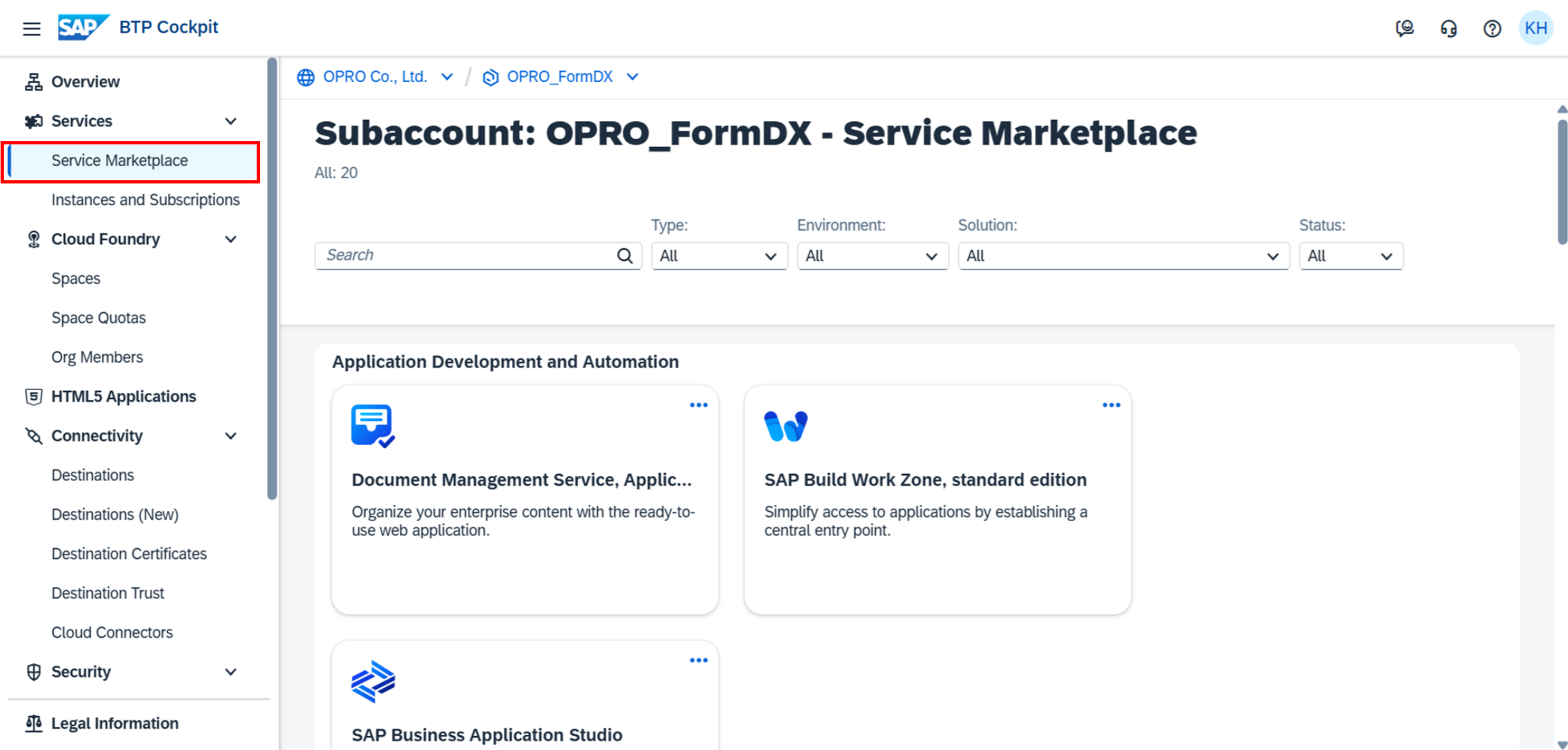Image resolution: width=1568 pixels, height=750 pixels.
Task: Expand the Status filter dropdown
Action: (1351, 256)
